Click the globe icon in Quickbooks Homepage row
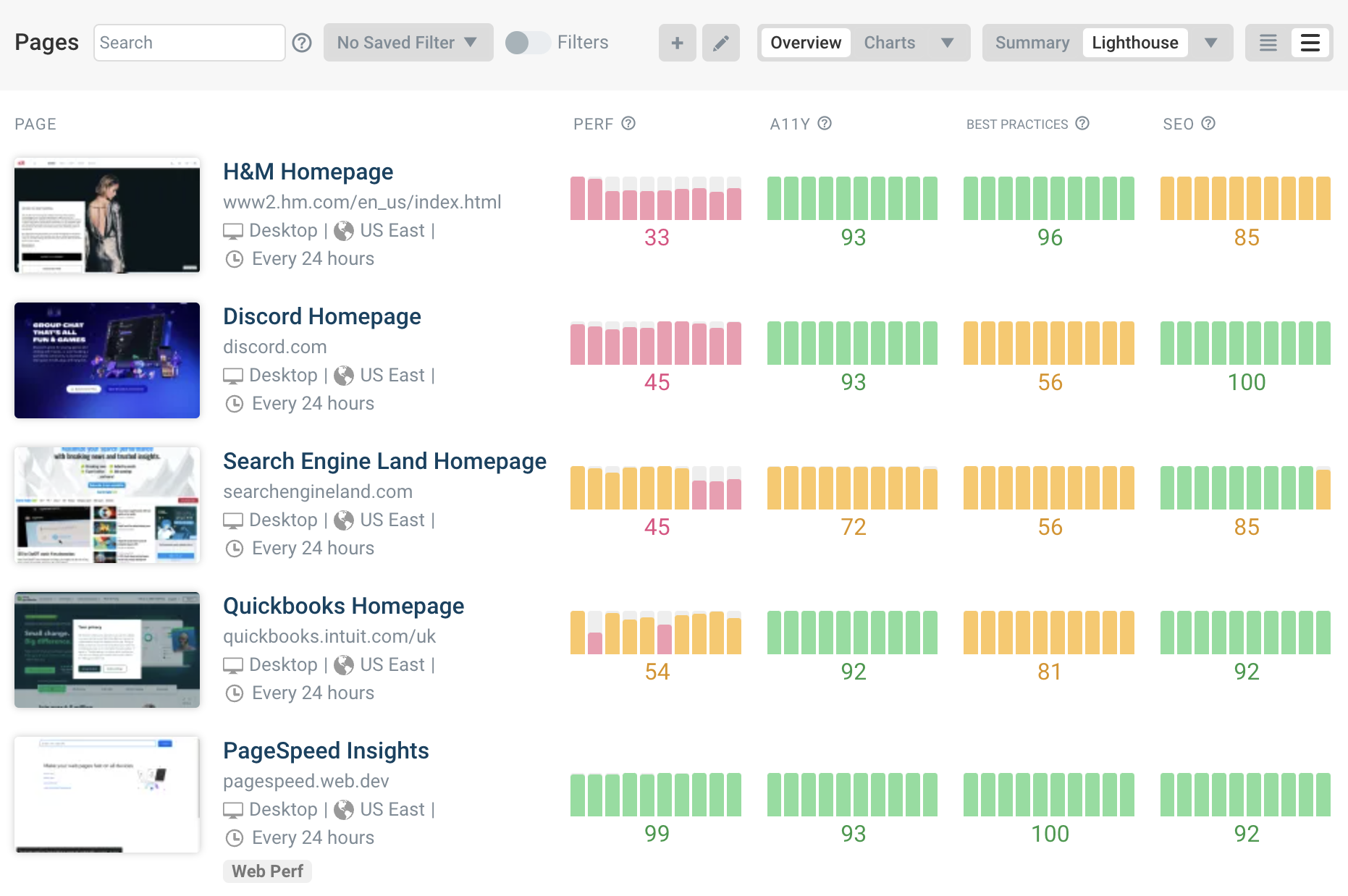The width and height of the screenshot is (1348, 896). [344, 665]
